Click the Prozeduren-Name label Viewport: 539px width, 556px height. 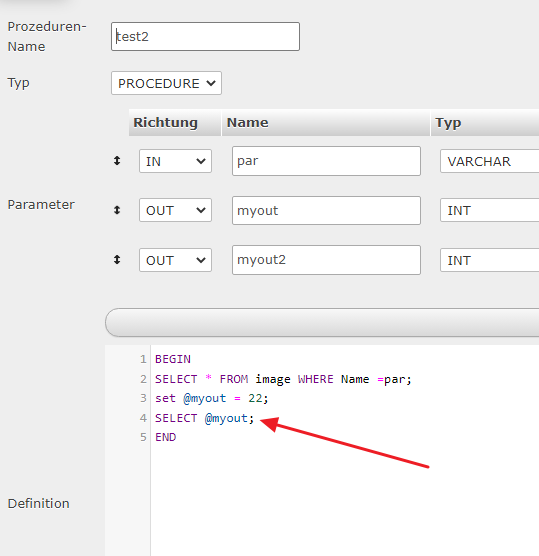tap(47, 37)
